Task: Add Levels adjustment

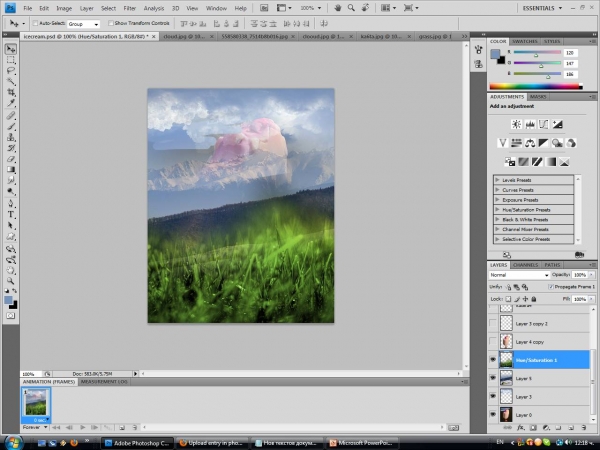Action: [x=530, y=124]
